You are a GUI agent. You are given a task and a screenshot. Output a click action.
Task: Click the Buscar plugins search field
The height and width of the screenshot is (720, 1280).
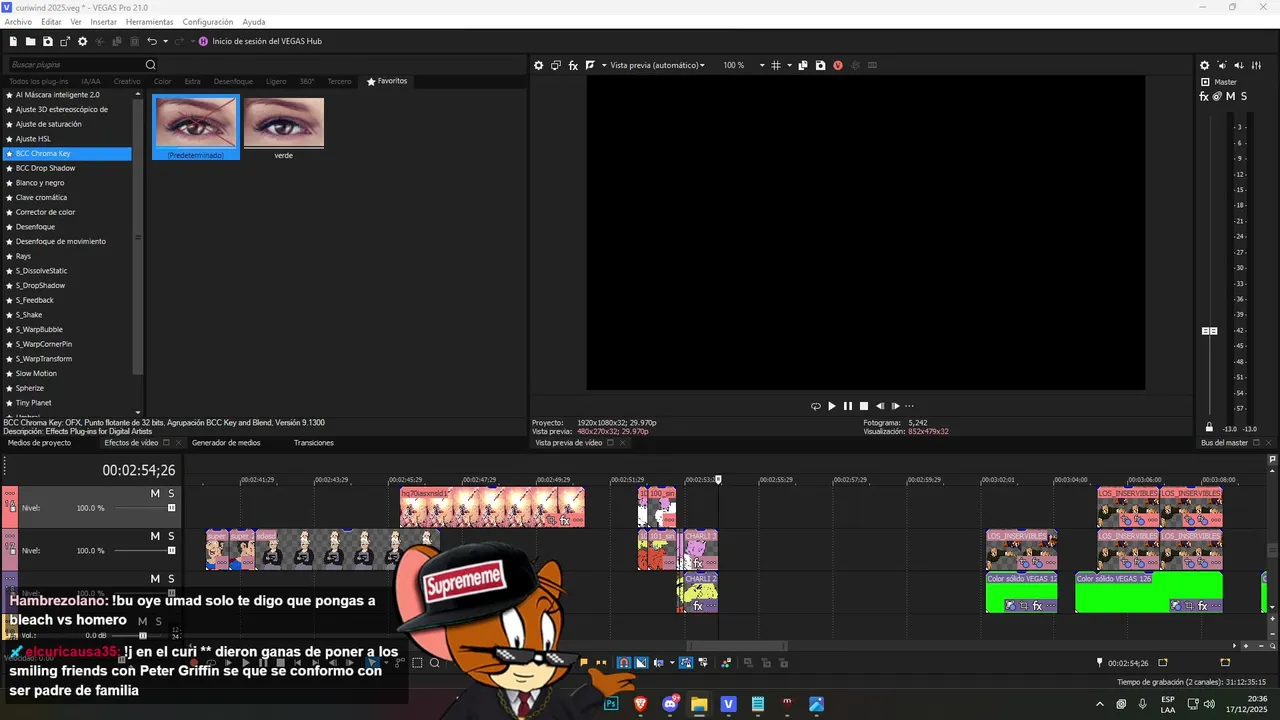coord(75,65)
